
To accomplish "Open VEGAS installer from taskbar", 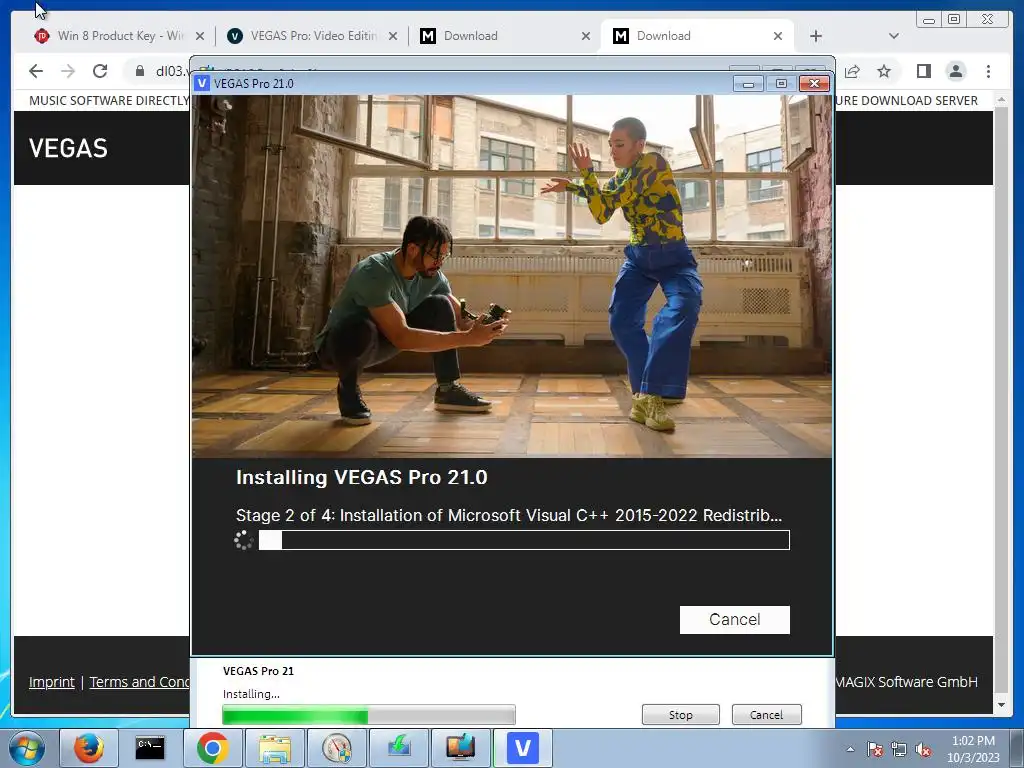I will pyautogui.click(x=522, y=748).
